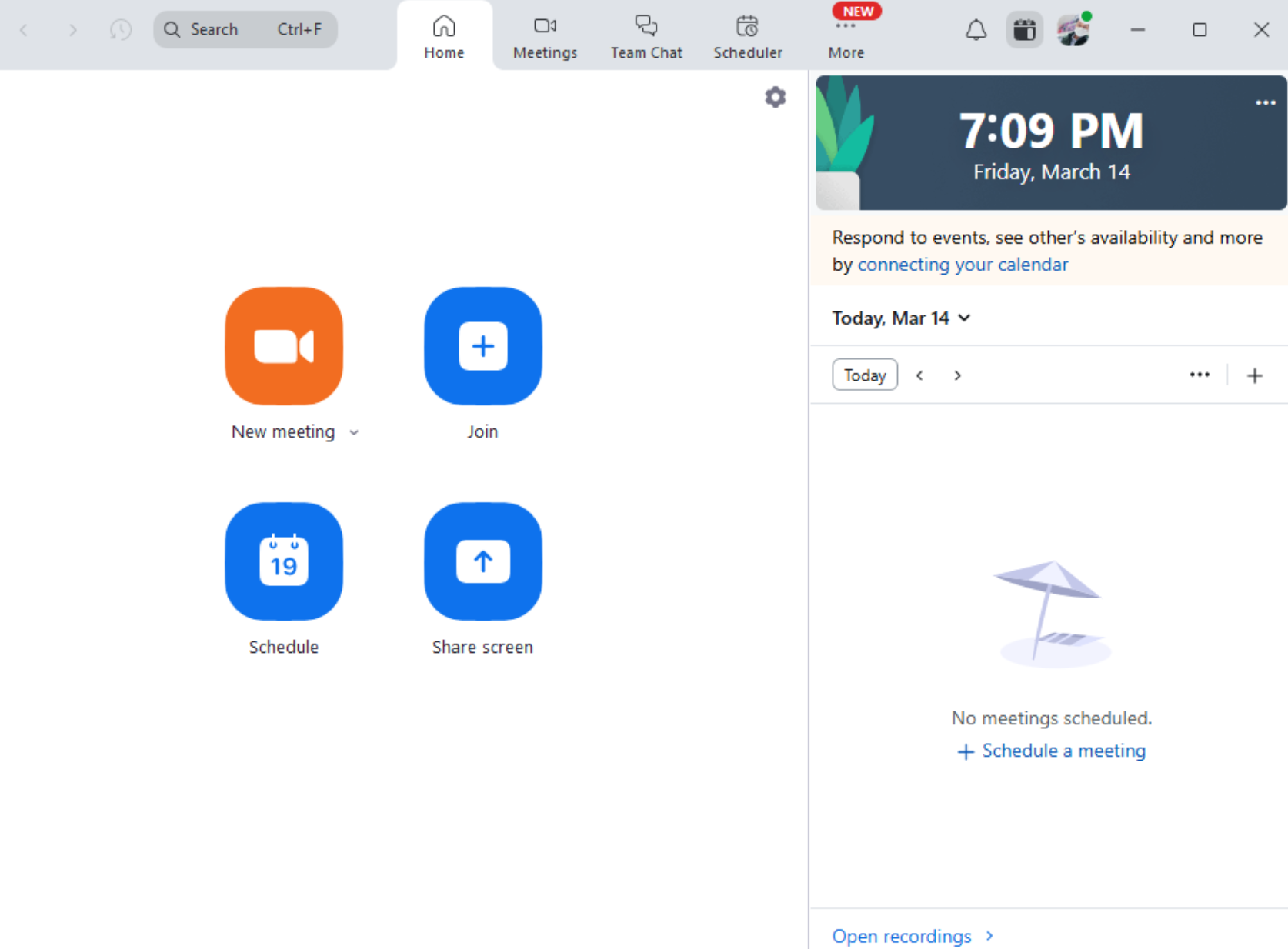This screenshot has height=949, width=1288.
Task: Go to next day in calendar
Action: tap(958, 375)
